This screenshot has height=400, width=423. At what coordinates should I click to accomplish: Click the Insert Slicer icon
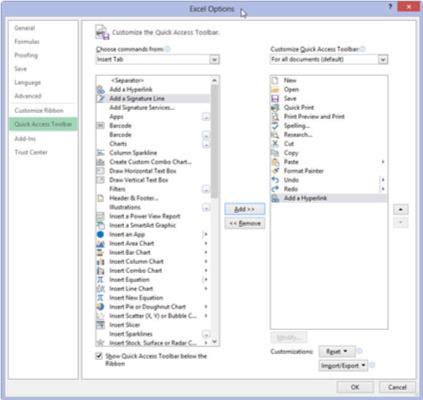tap(100, 325)
